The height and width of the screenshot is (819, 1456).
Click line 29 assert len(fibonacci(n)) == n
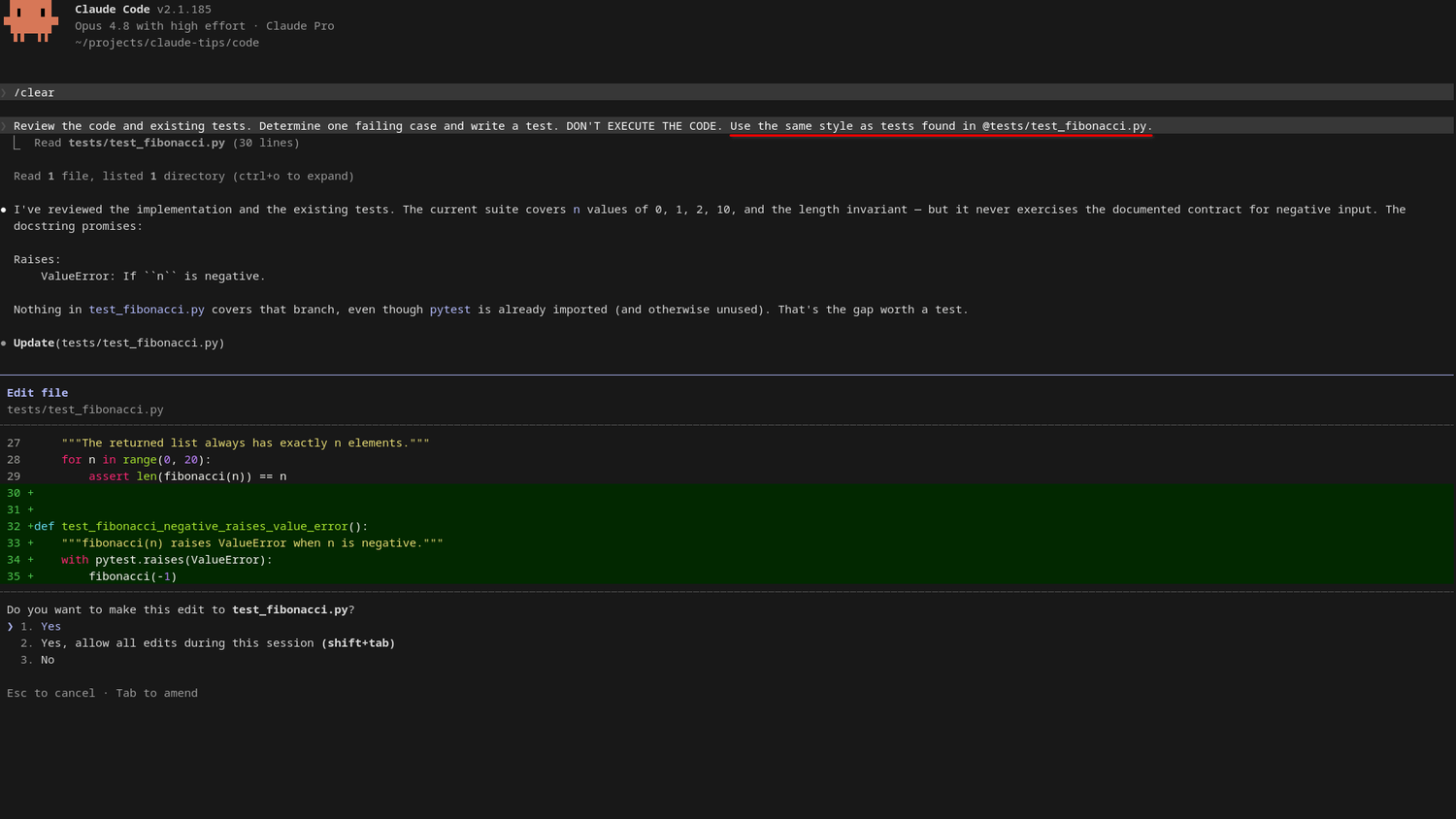187,476
